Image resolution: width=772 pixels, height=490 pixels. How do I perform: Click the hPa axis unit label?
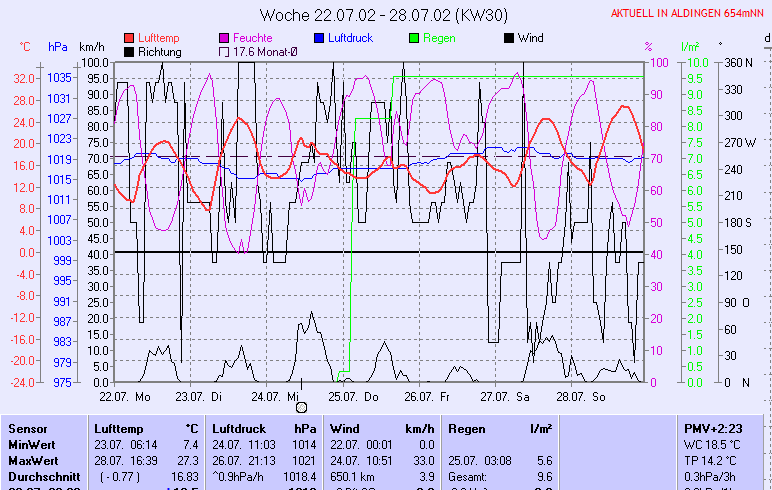58,47
